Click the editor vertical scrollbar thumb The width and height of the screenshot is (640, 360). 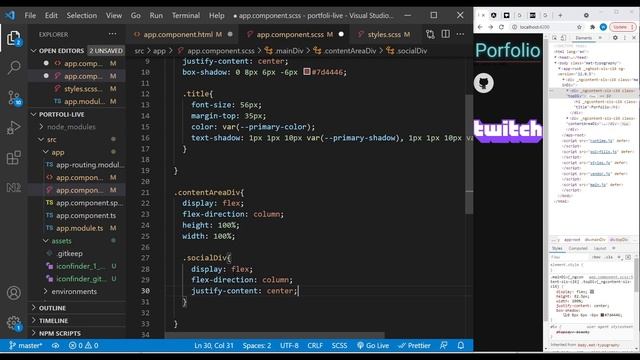469,154
